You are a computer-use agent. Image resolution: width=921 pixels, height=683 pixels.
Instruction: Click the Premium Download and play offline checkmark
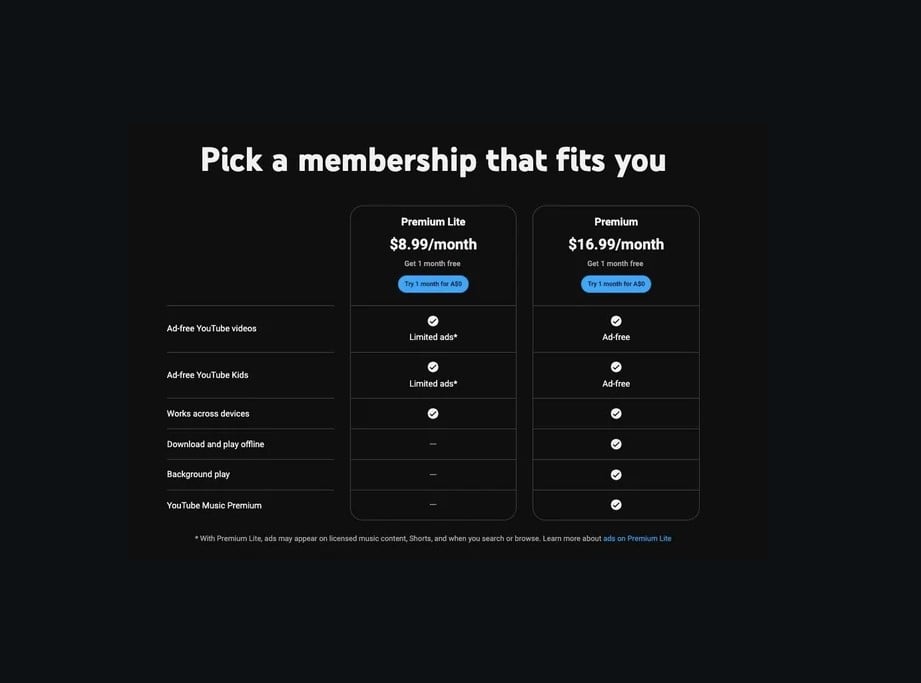[x=616, y=444]
